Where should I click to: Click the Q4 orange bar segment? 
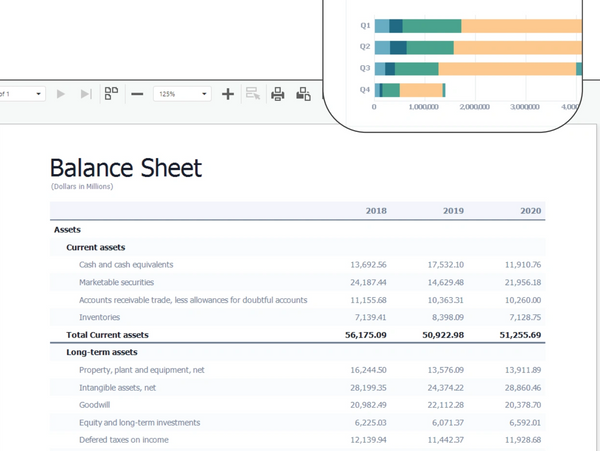pos(420,90)
